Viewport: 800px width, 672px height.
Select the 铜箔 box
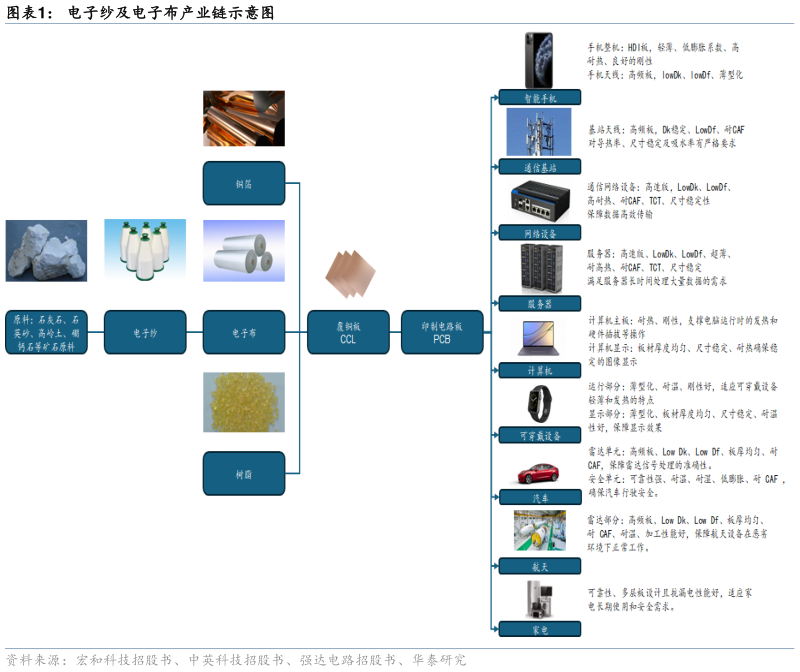pyautogui.click(x=244, y=184)
